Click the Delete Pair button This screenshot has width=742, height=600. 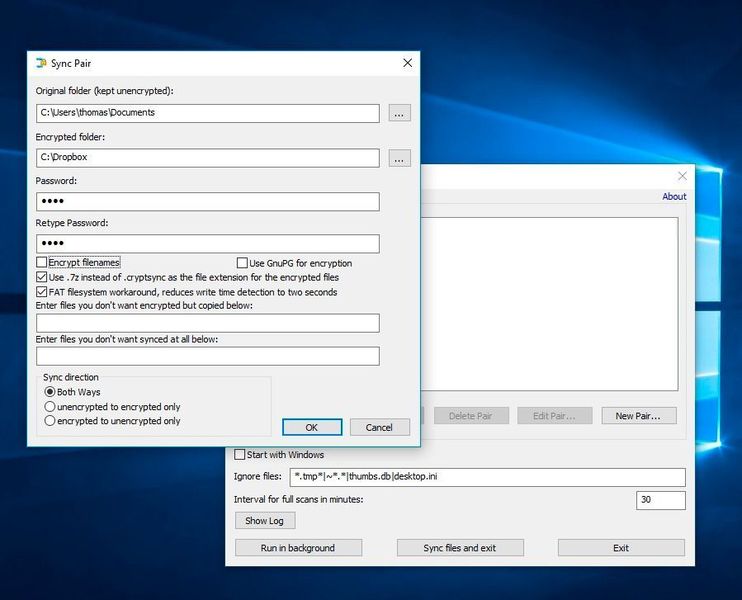[471, 416]
